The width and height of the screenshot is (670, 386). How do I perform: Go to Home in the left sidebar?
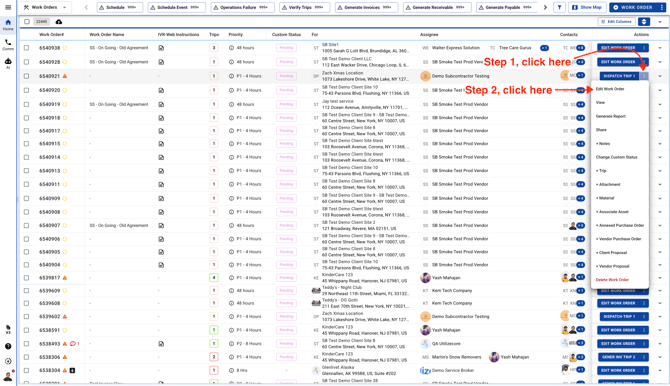tap(8, 25)
